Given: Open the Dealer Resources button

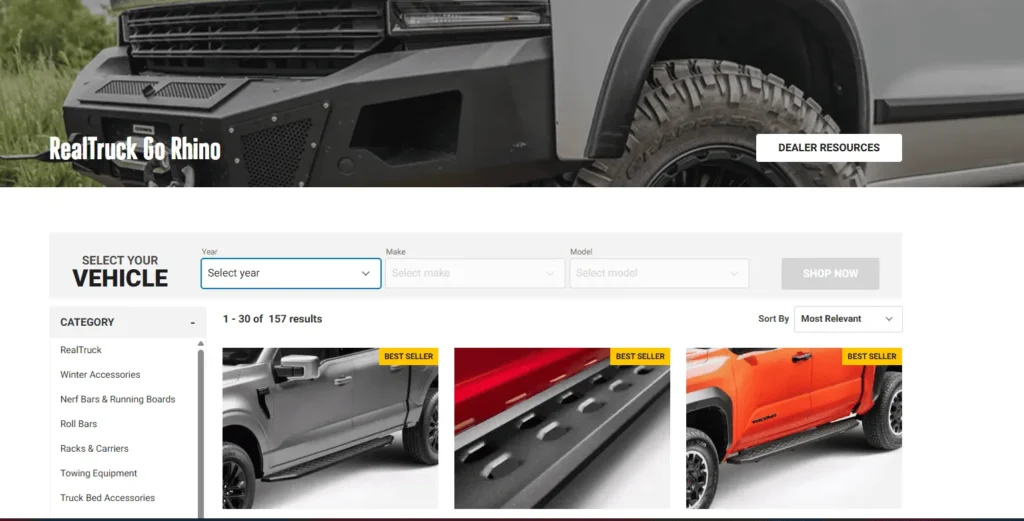Looking at the screenshot, I should tap(829, 148).
